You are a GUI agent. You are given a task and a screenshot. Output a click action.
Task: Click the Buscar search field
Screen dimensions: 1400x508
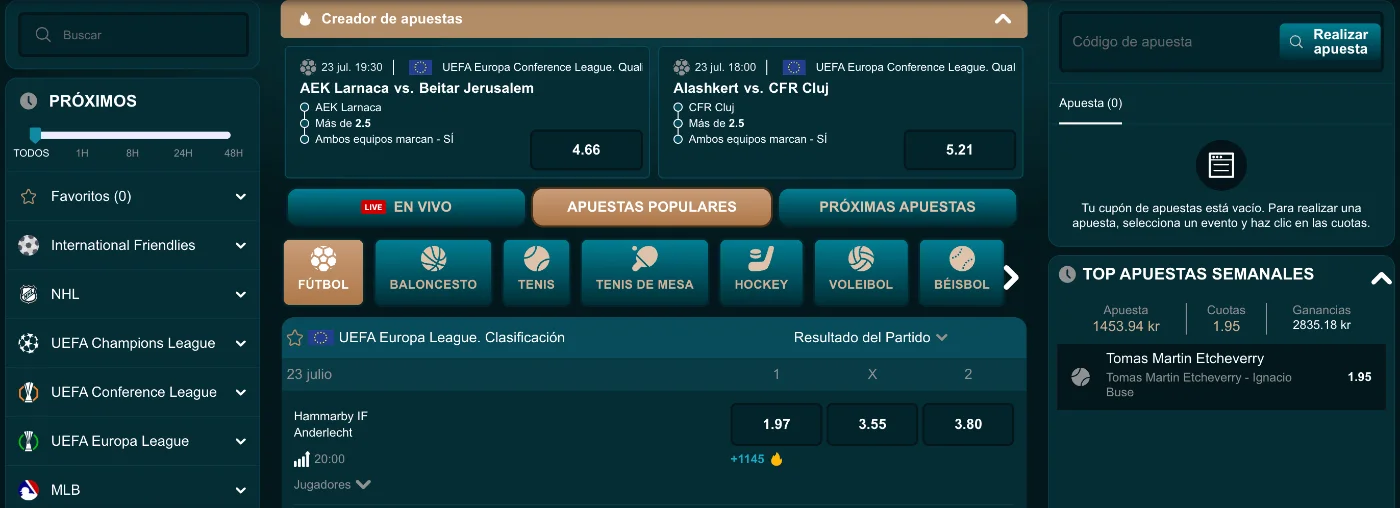[134, 35]
